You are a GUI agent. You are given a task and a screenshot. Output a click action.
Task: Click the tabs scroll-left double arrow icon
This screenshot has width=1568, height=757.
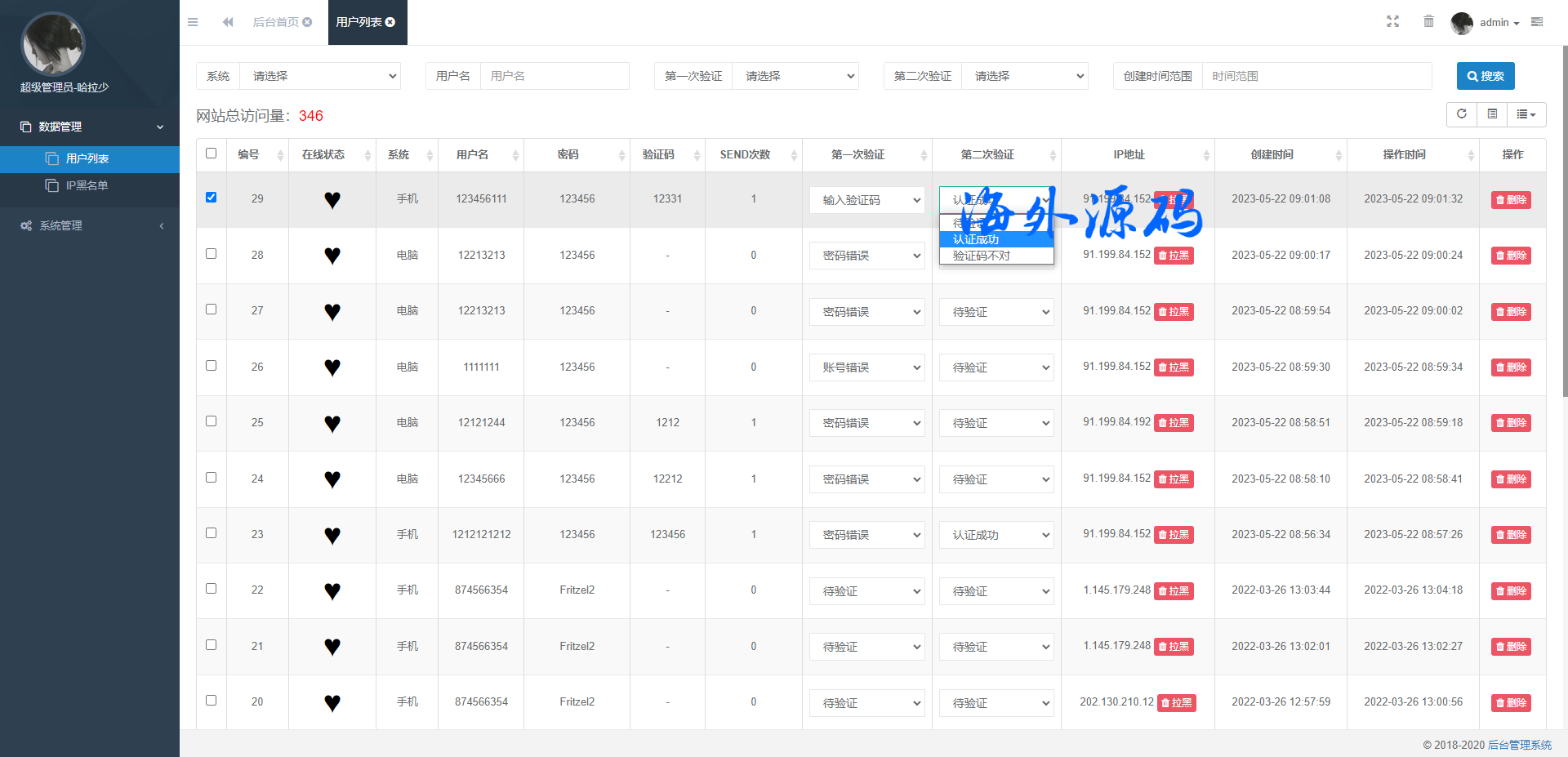(228, 22)
